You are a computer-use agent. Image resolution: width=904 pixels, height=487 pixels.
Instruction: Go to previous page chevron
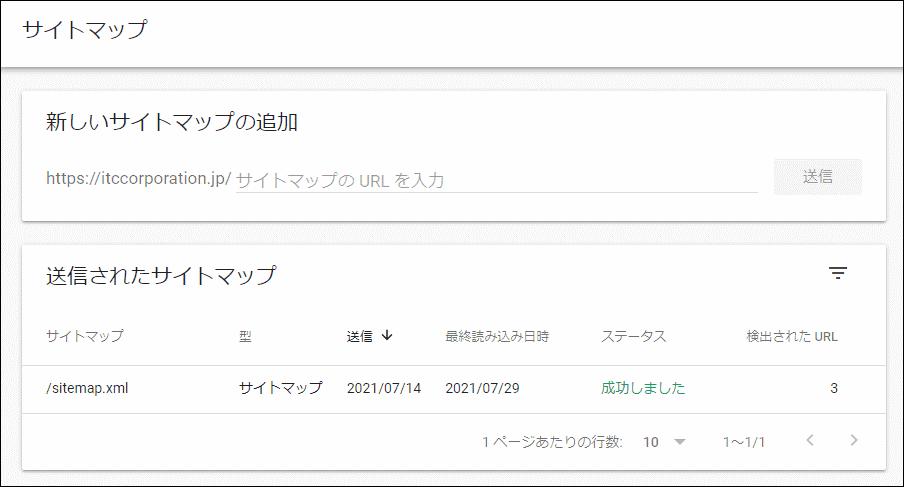click(x=810, y=440)
